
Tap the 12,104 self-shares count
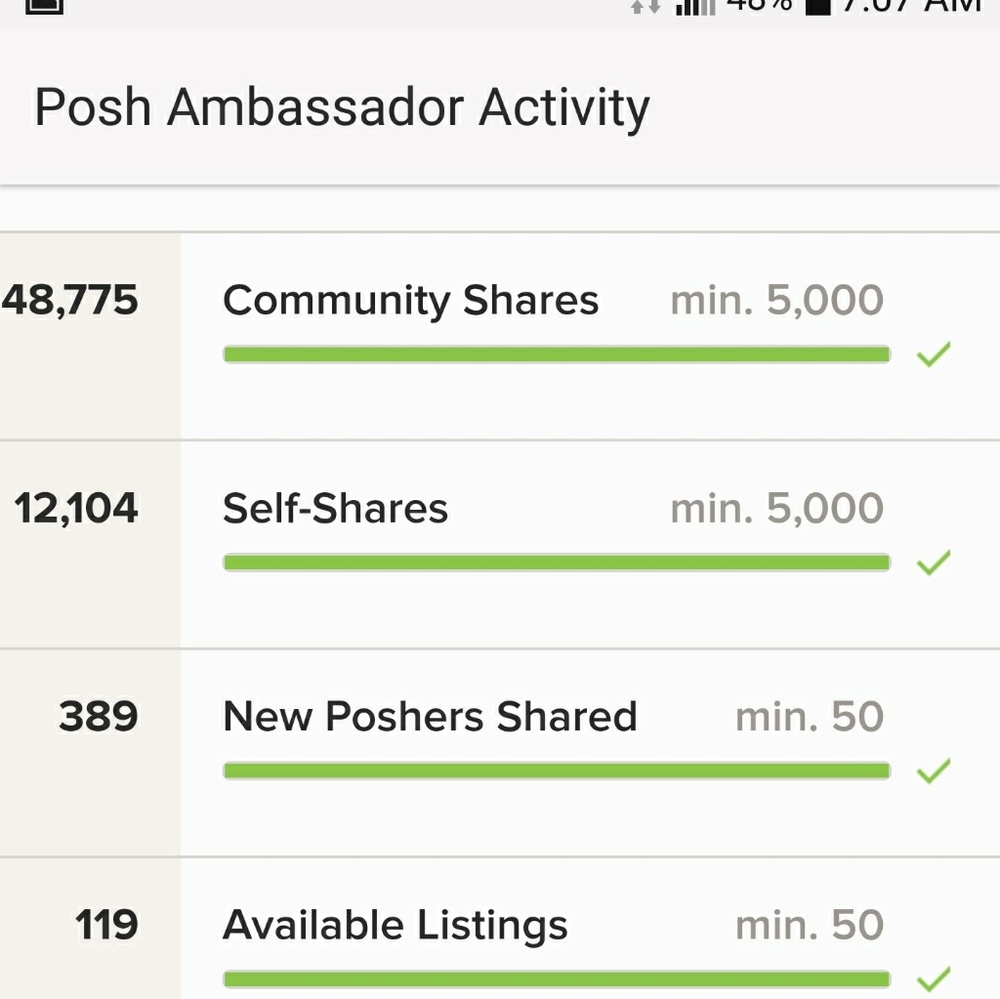pos(77,509)
